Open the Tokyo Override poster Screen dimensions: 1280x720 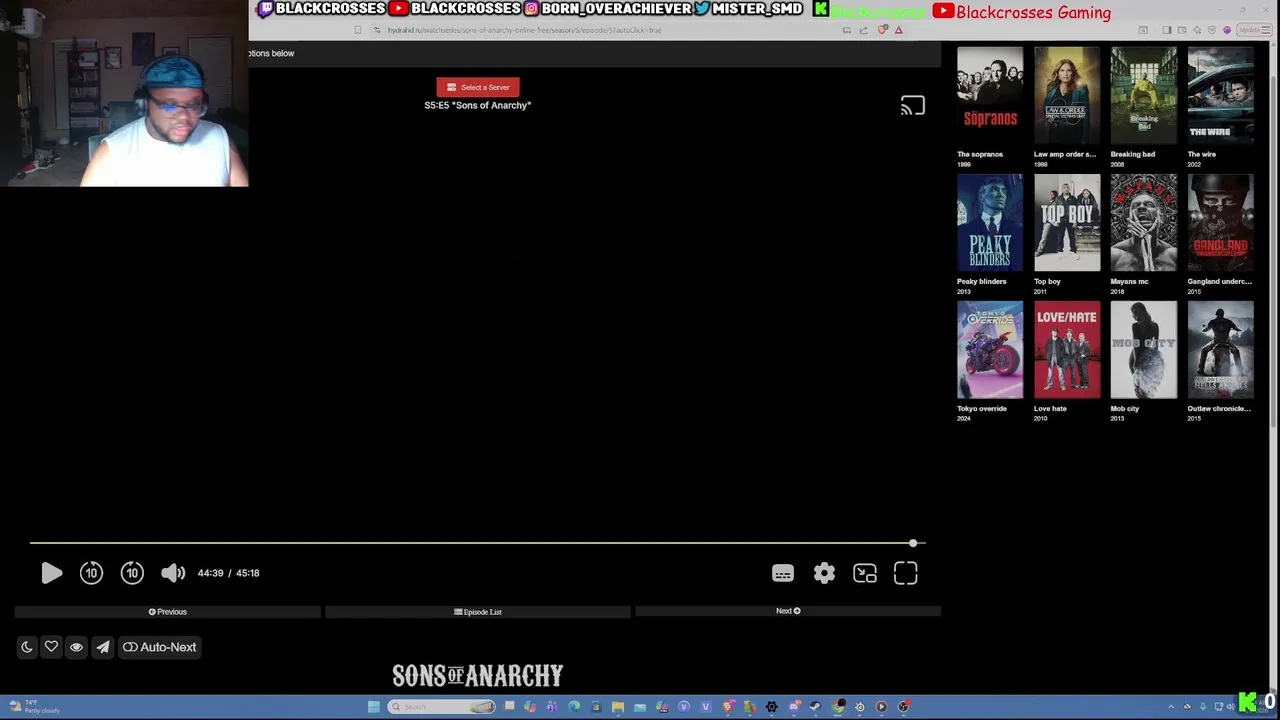click(990, 349)
